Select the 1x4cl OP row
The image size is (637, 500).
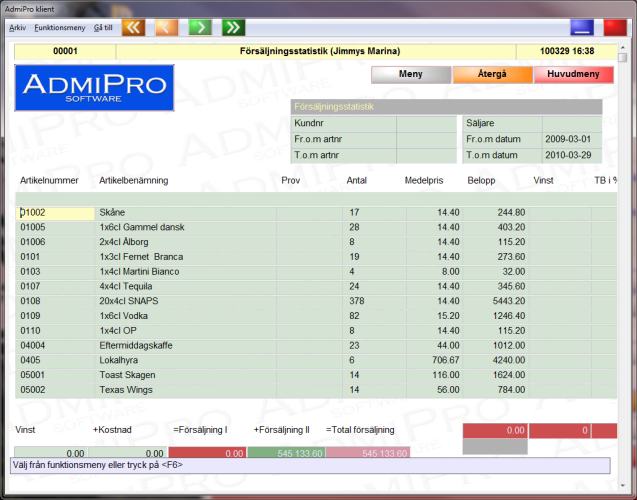[316, 331]
